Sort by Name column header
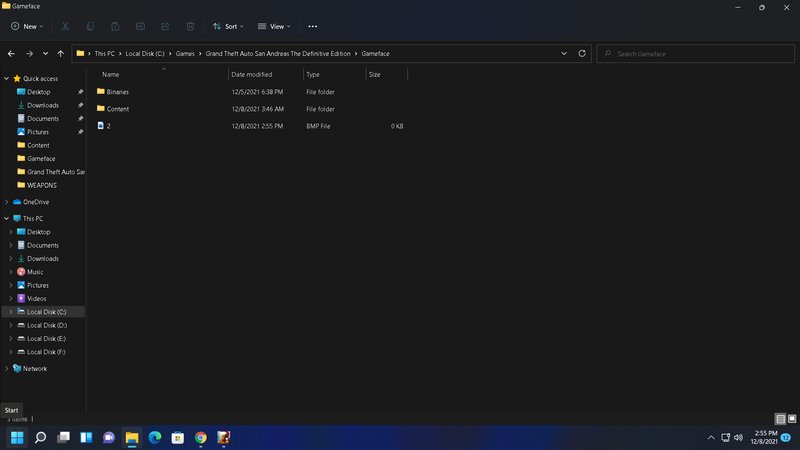 coord(110,74)
